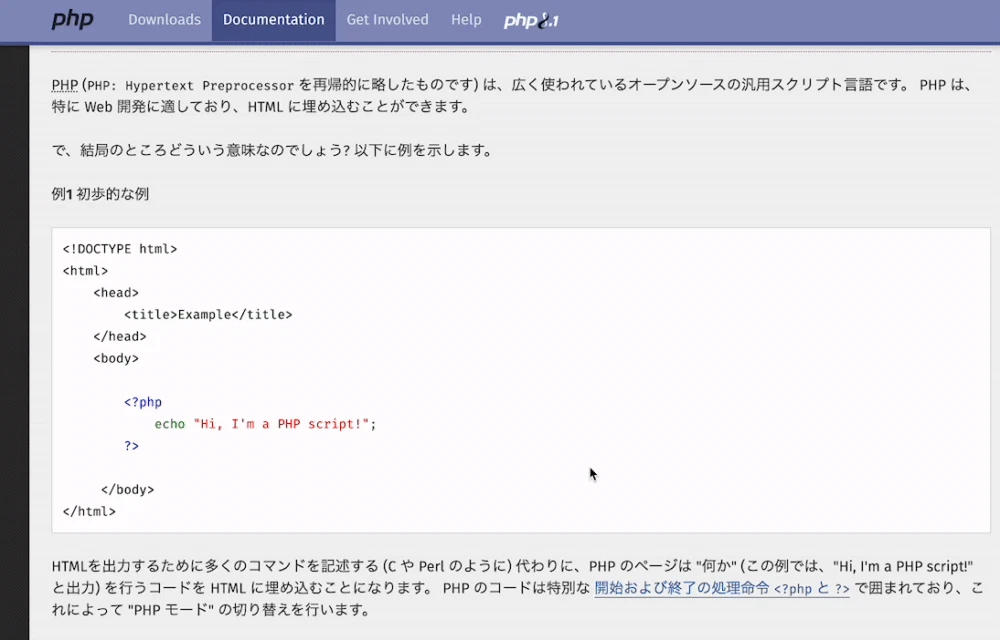Click the heading 例1 初歩的な例
The height and width of the screenshot is (640, 1000).
click(x=100, y=194)
